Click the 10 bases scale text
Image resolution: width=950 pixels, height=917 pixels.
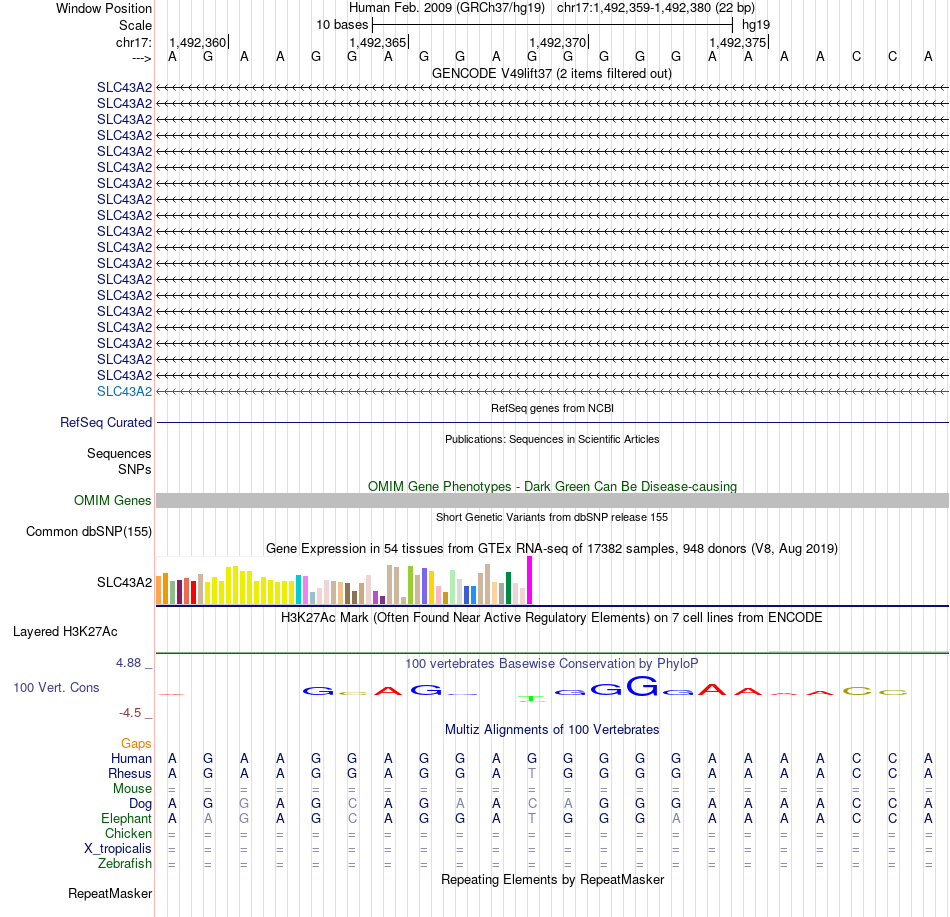point(342,25)
